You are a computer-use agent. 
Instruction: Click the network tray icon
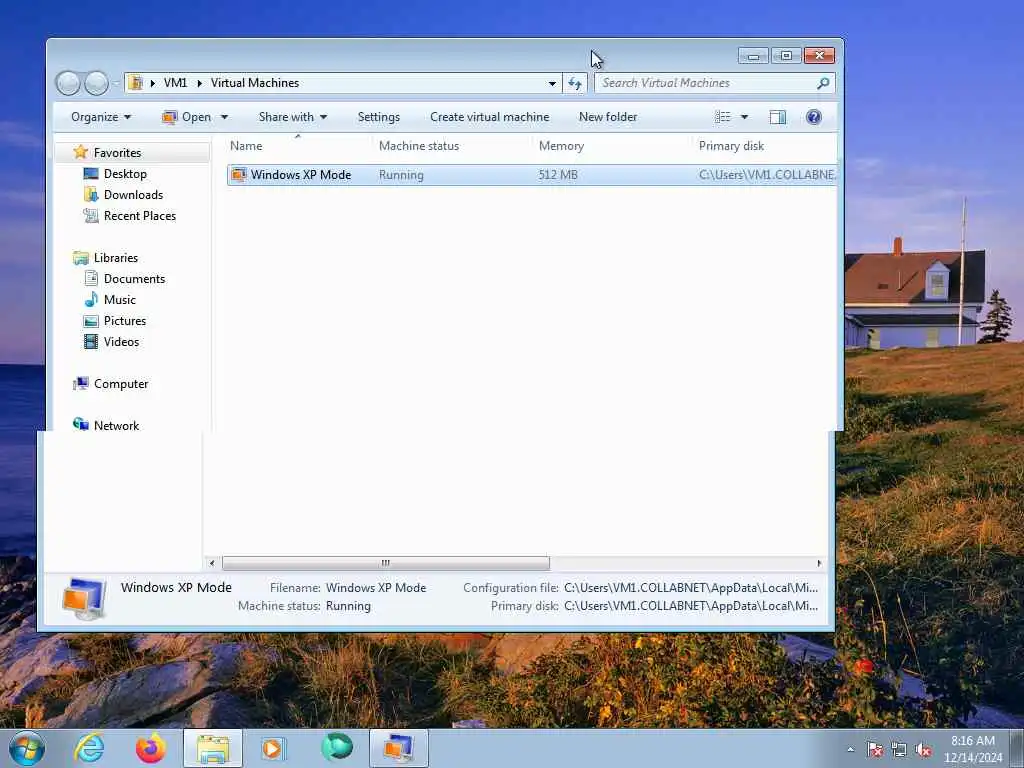tap(899, 750)
